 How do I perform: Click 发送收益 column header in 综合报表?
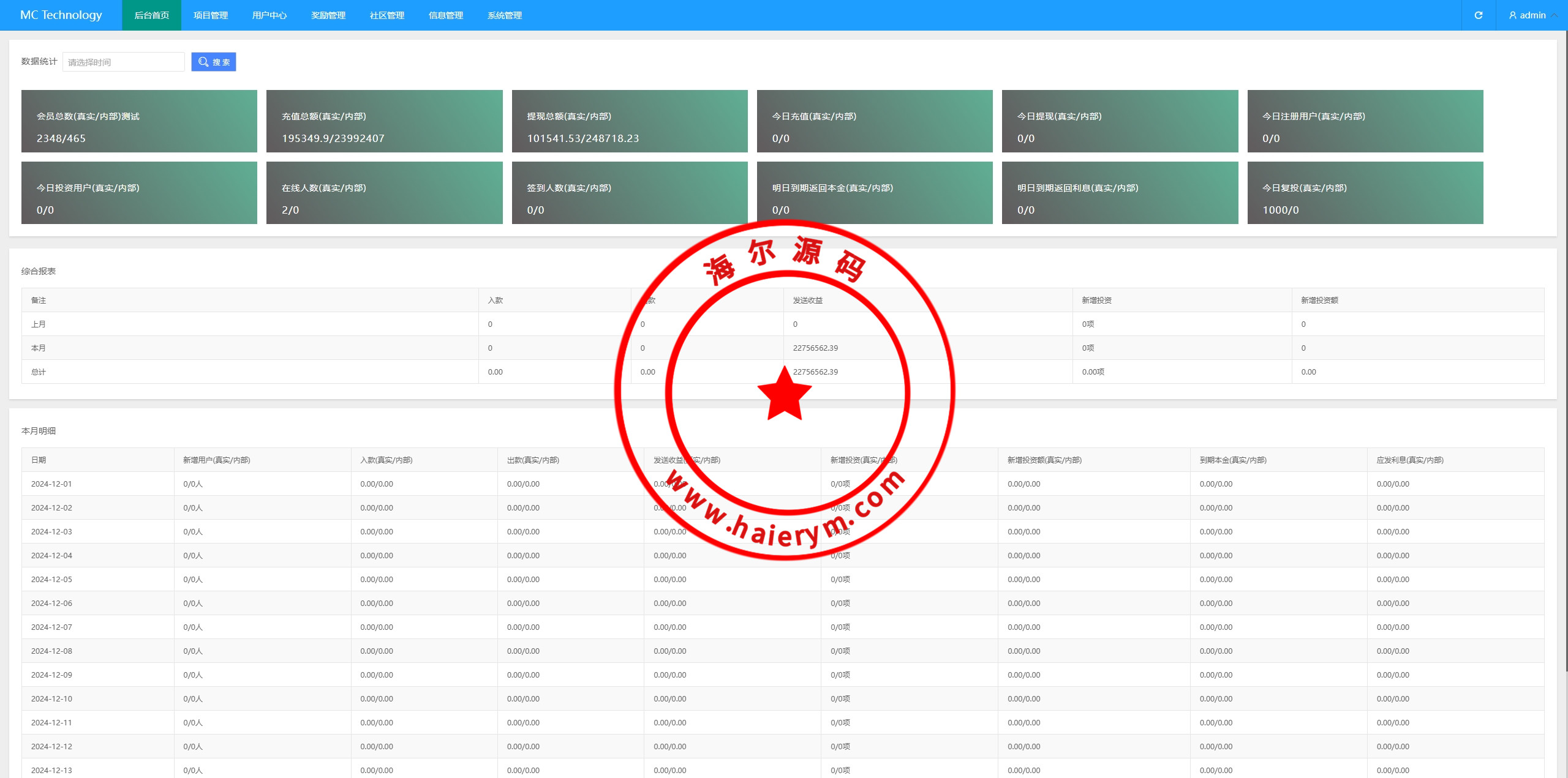point(807,301)
